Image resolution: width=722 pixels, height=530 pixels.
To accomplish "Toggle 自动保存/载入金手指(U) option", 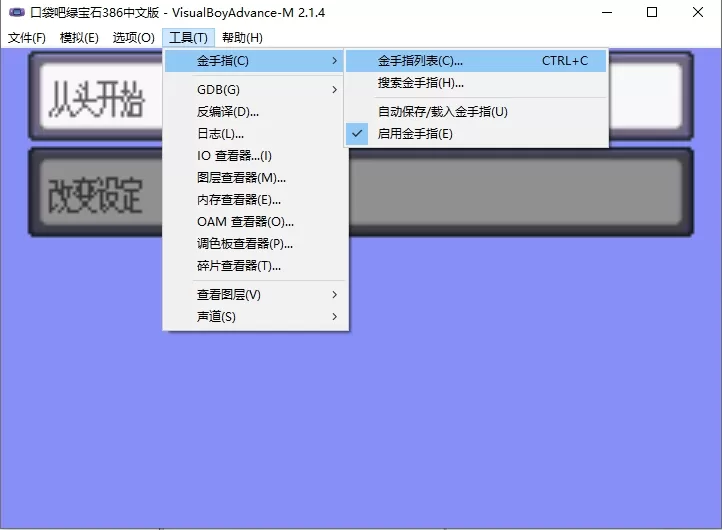I will point(476,112).
